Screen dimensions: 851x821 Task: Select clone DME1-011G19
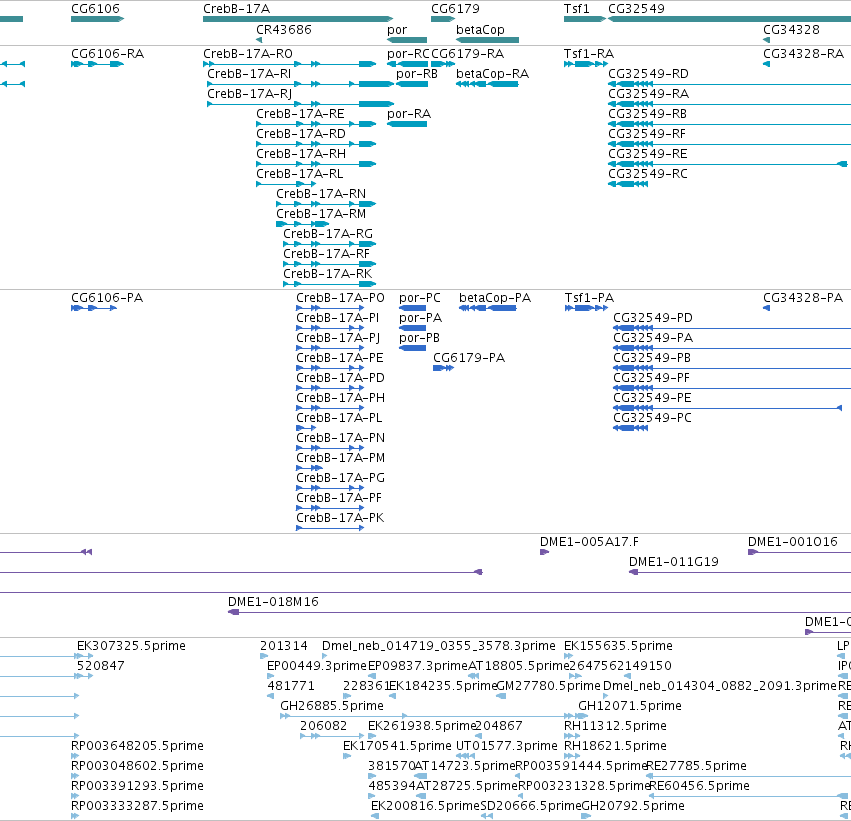click(x=740, y=572)
